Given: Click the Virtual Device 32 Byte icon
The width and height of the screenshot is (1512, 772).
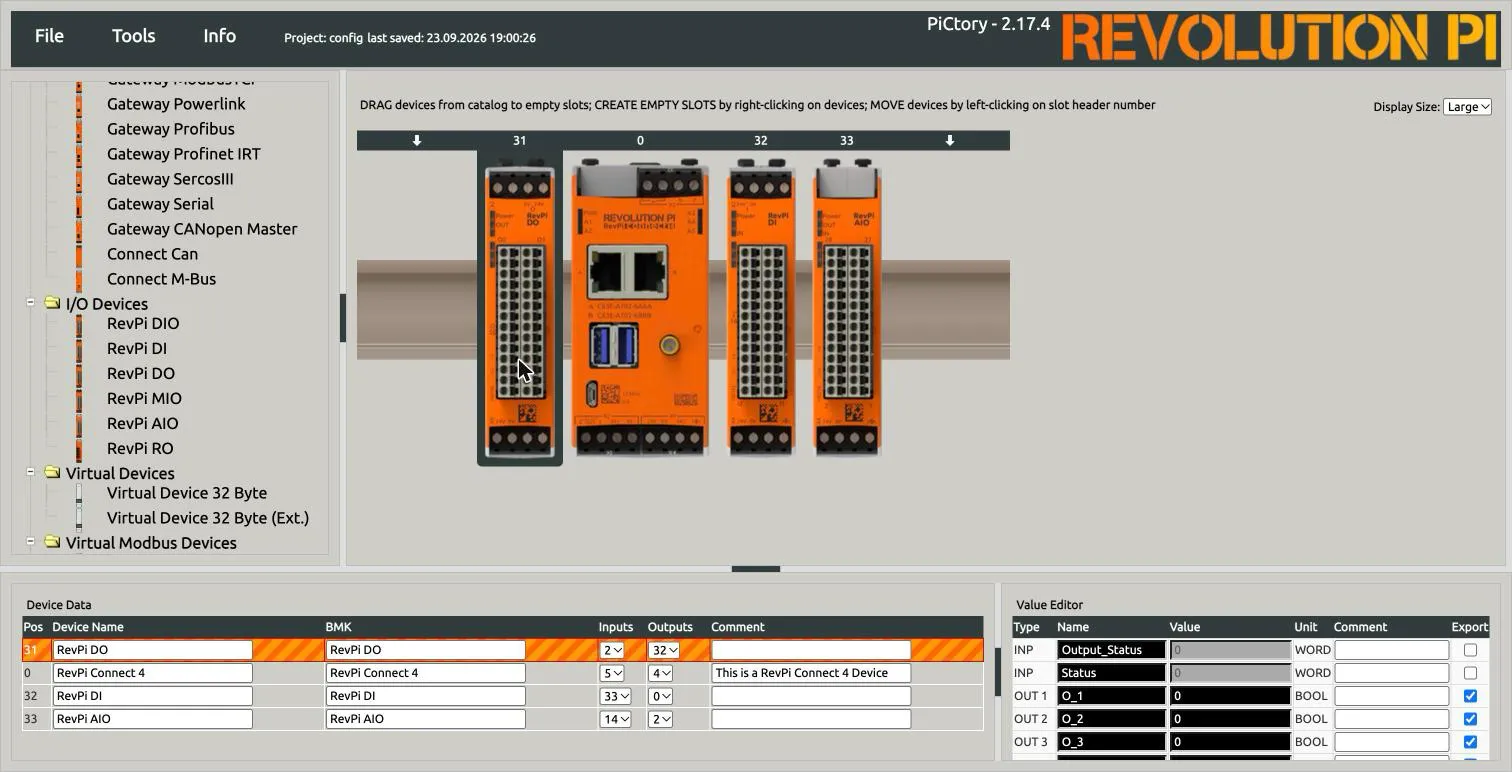Looking at the screenshot, I should point(79,493).
